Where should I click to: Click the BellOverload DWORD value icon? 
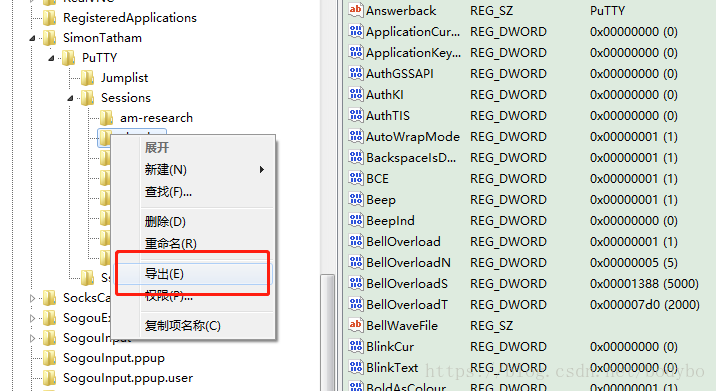pyautogui.click(x=356, y=241)
